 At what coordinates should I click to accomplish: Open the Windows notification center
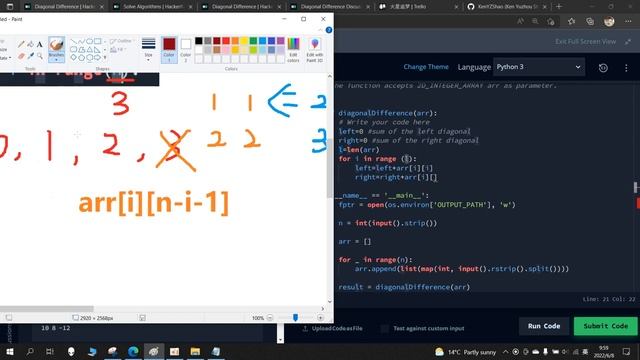(x=626, y=352)
